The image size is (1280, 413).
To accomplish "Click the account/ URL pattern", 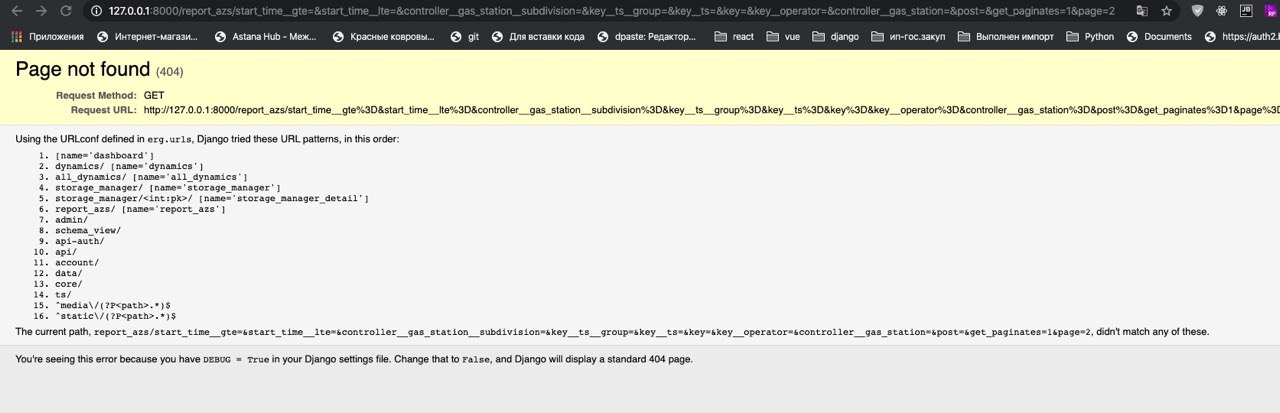I will (77, 263).
